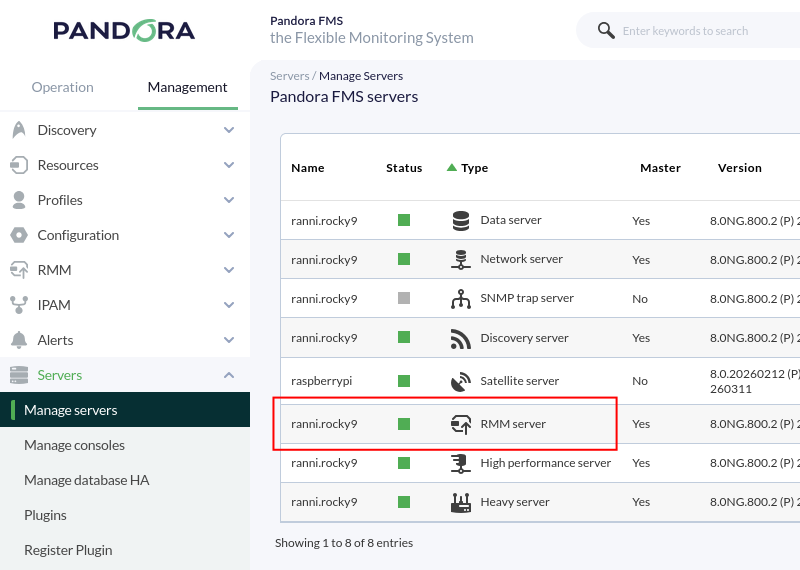This screenshot has height=570, width=800.
Task: Click green sort arrow beside Type header
Action: [x=452, y=167]
